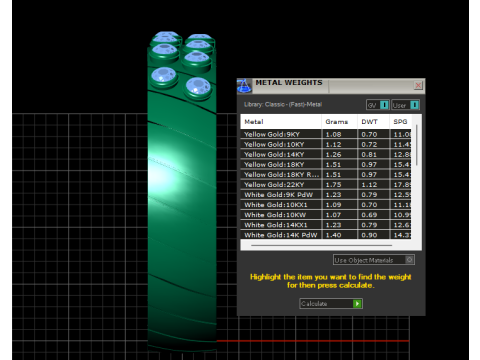Toggle the GV library switch
Image resolution: width=480 pixels, height=360 pixels.
pyautogui.click(x=378, y=105)
